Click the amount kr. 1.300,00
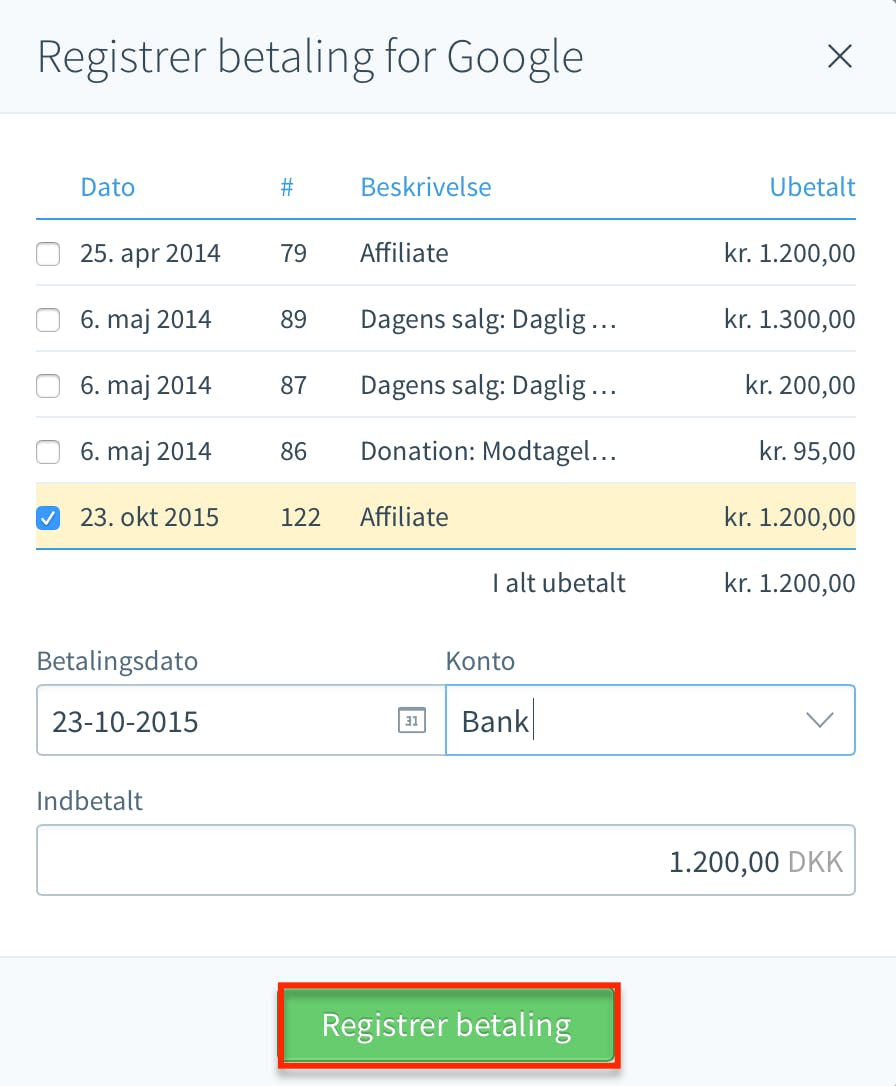896x1086 pixels. click(x=789, y=319)
